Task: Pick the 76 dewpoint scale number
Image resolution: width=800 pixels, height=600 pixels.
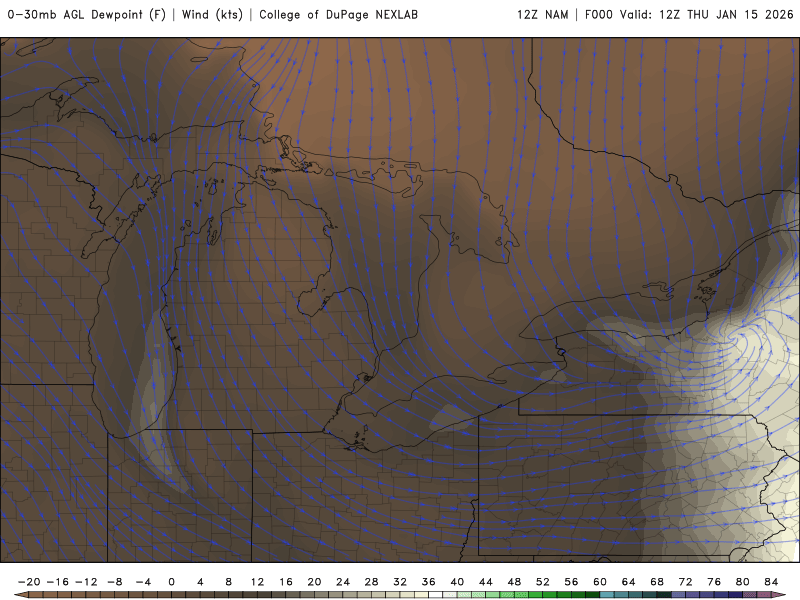Action: pyautogui.click(x=714, y=582)
